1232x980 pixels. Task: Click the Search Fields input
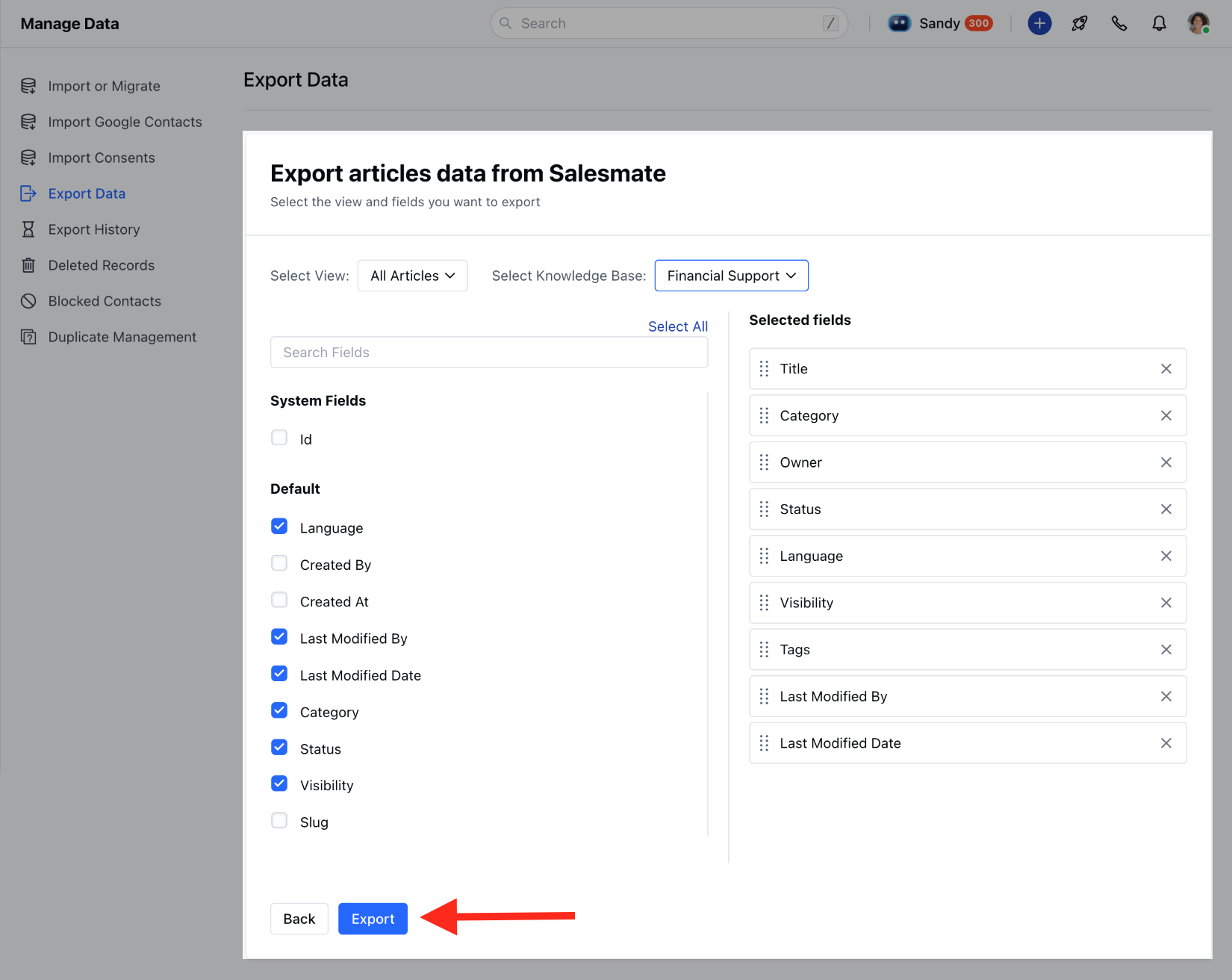pos(489,353)
